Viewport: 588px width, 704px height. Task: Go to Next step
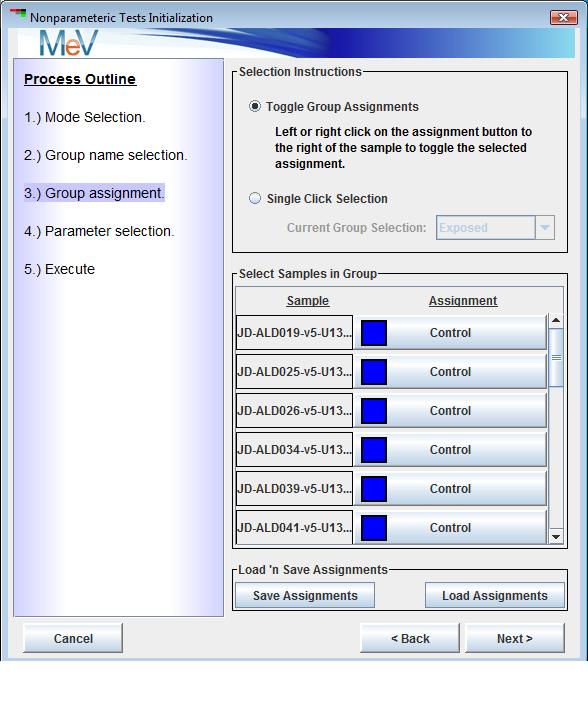(x=515, y=638)
